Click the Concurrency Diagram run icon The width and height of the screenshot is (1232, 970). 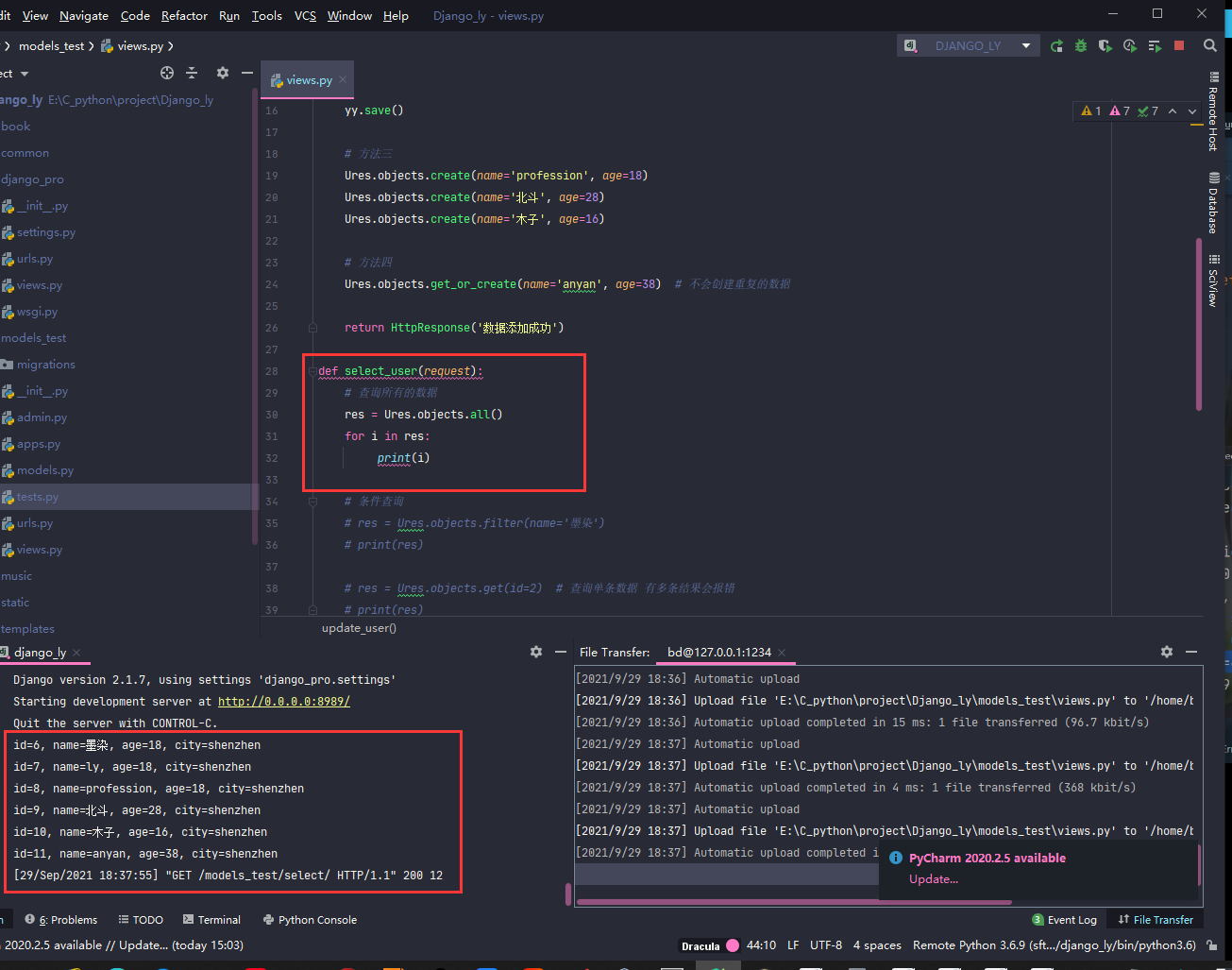[1155, 45]
